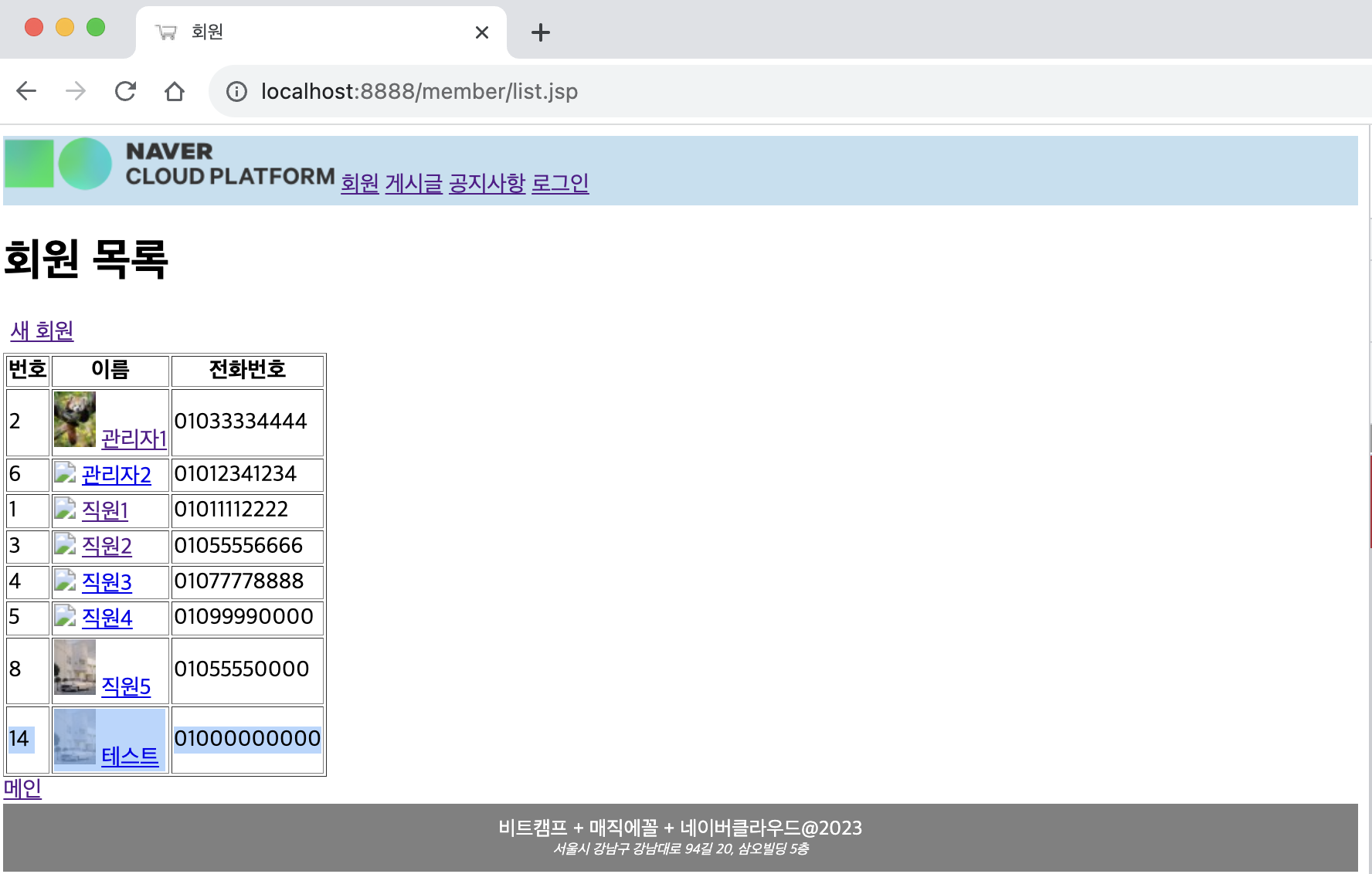Screen dimensions: 1372x874
Task: Click the 회원 목록 page heading
Action: [86, 258]
